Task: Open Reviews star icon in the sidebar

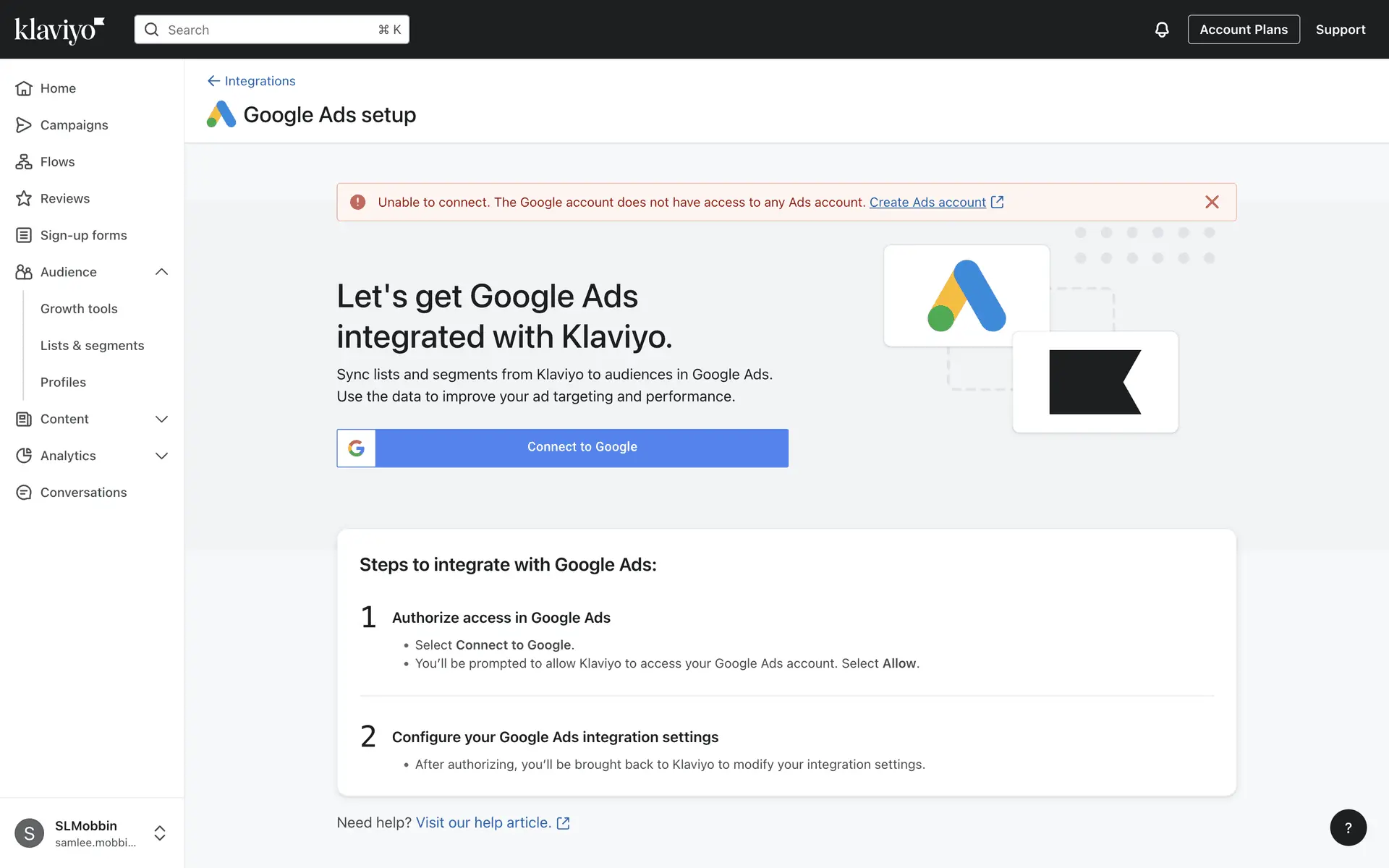Action: coord(24,198)
